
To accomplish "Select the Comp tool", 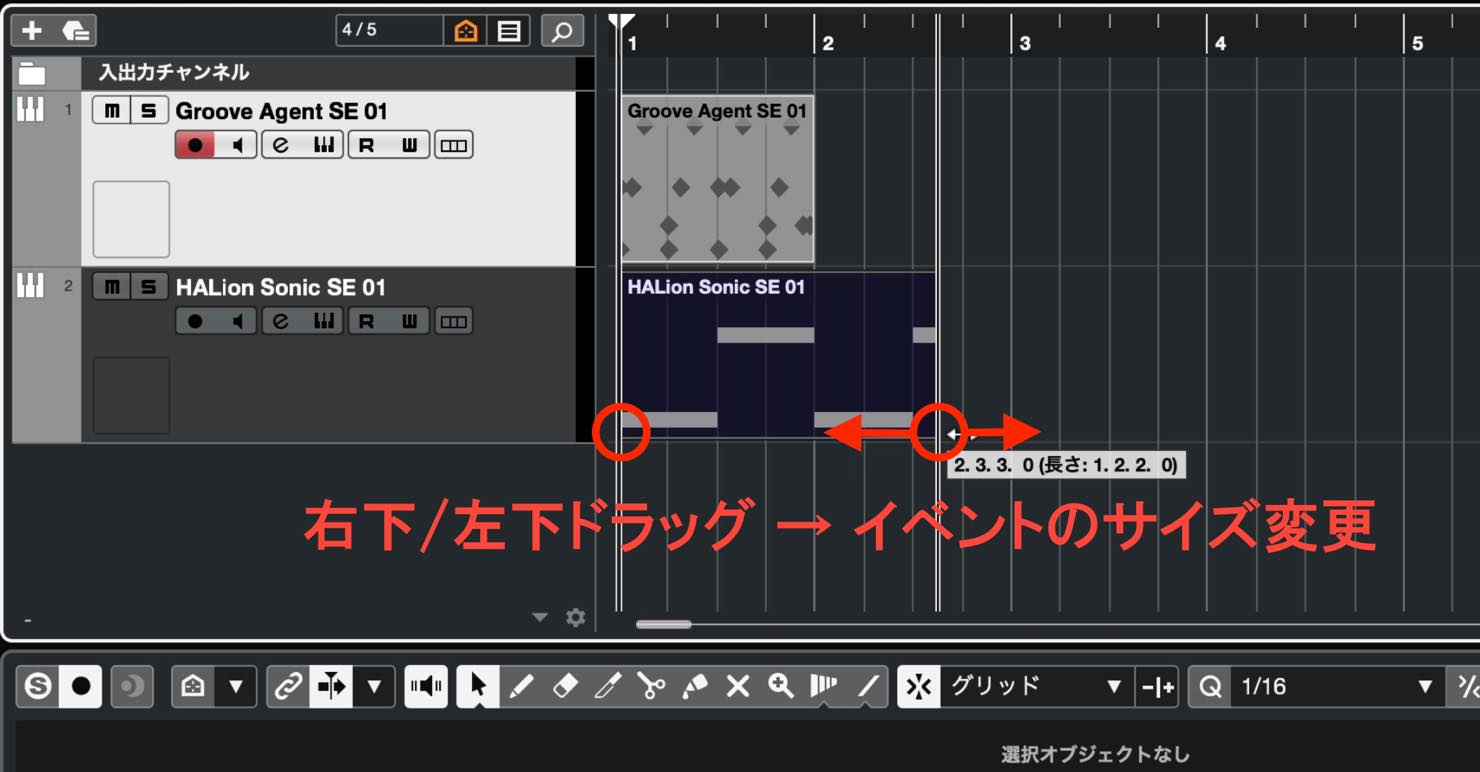I will [x=824, y=686].
